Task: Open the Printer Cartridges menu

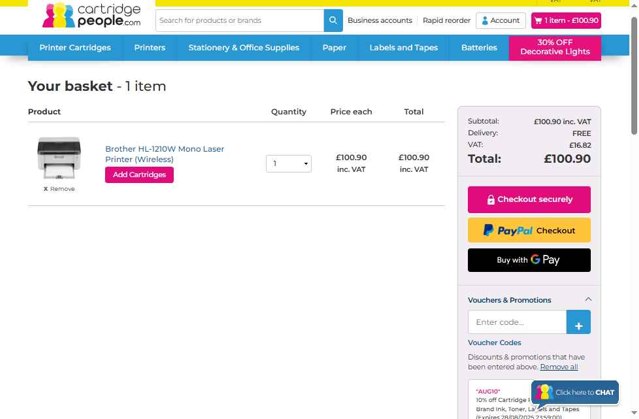Action: 75,48
